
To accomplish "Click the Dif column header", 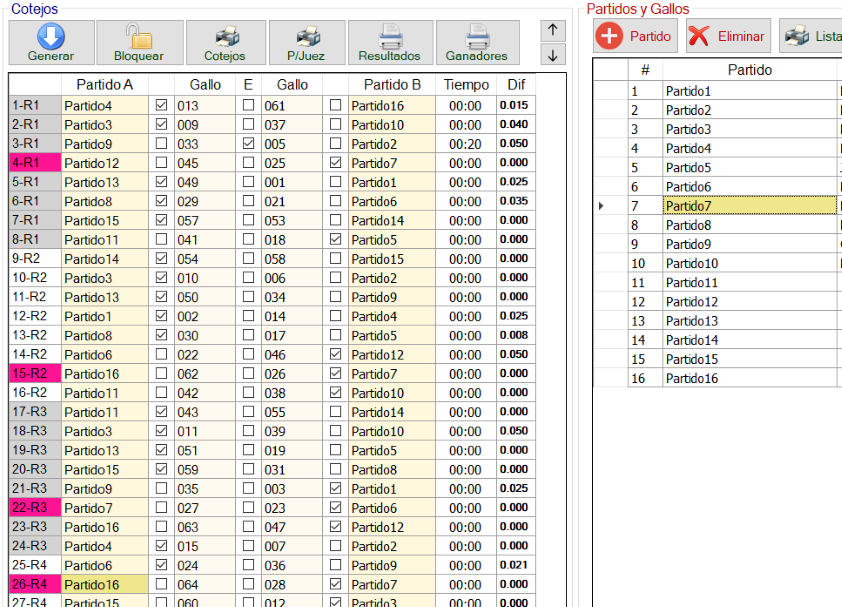I will pyautogui.click(x=516, y=84).
